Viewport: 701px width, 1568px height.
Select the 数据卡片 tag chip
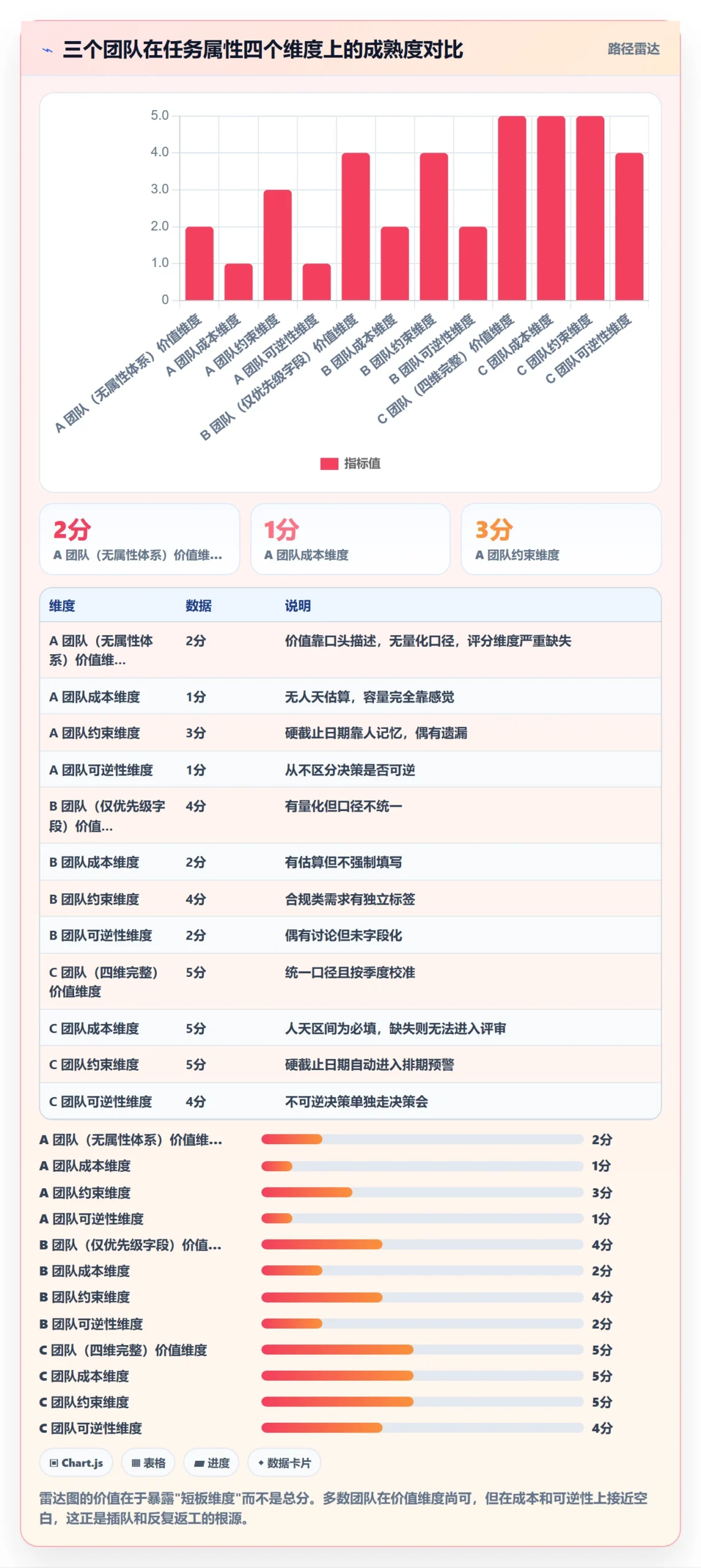(284, 1463)
